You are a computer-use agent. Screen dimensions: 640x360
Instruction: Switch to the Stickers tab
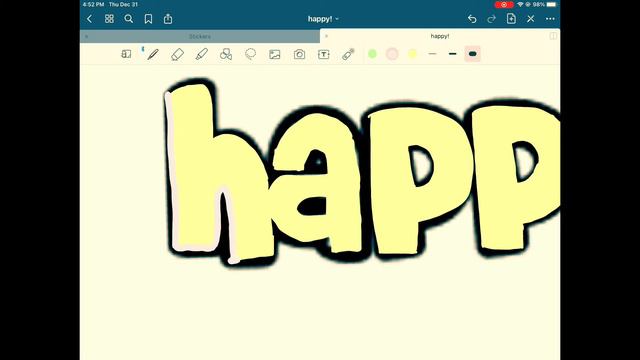coord(200,36)
